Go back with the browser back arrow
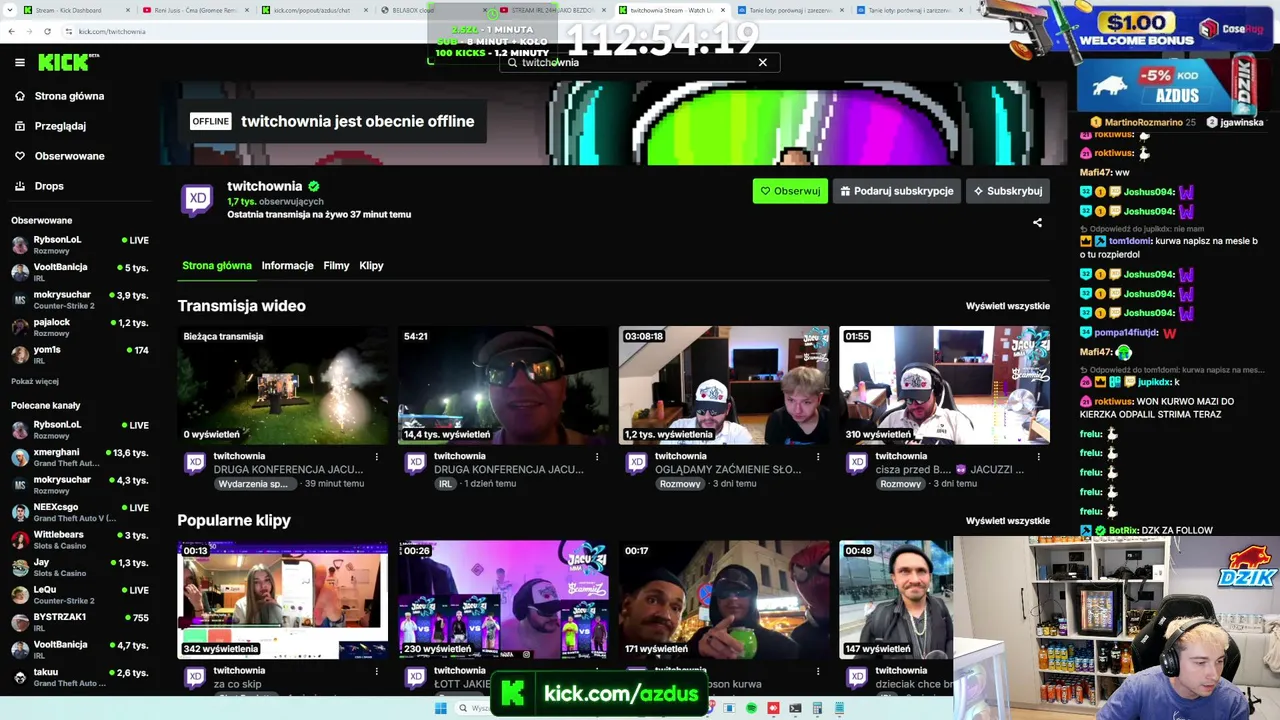The height and width of the screenshot is (720, 1280). point(11,31)
